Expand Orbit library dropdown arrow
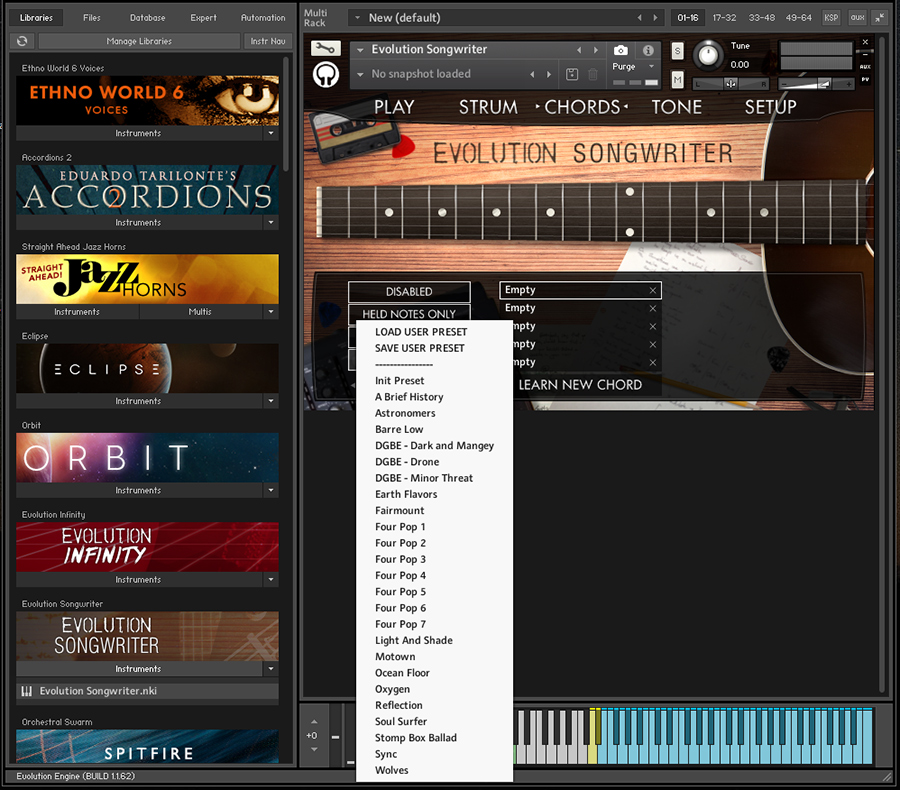 [271, 490]
